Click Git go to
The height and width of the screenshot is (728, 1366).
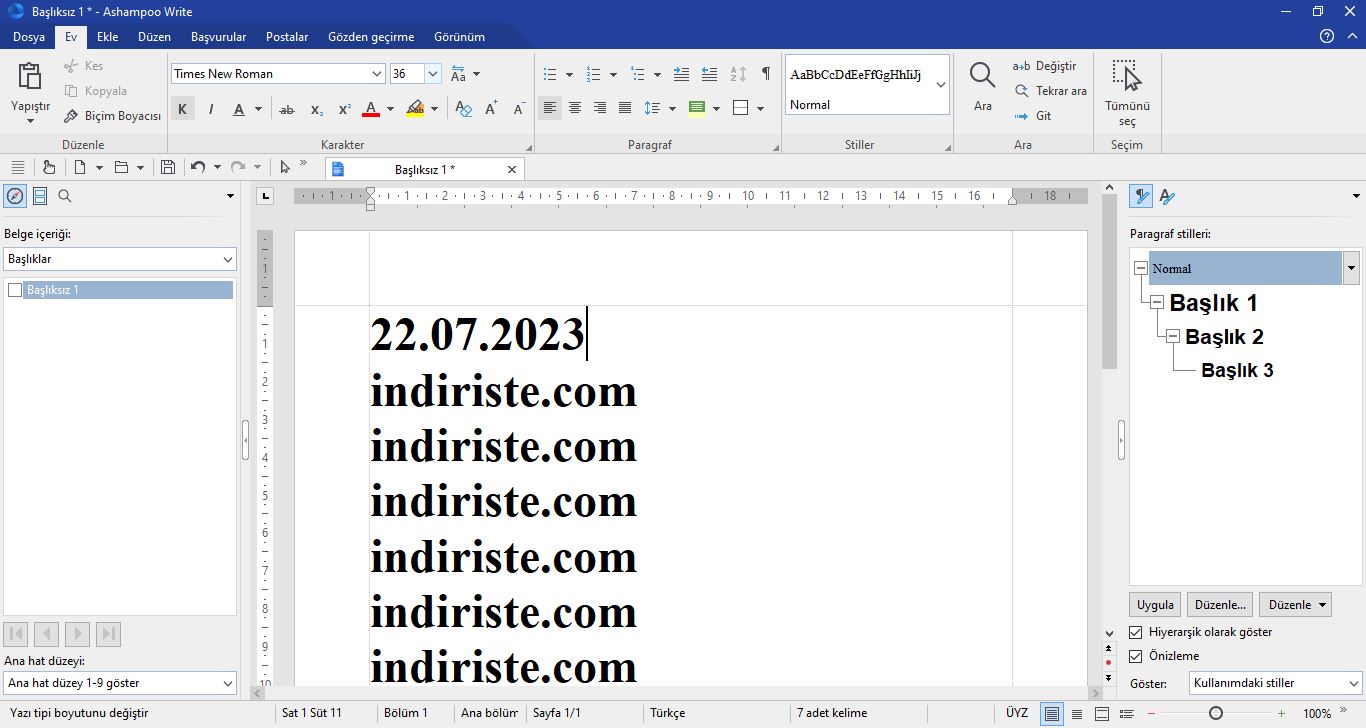pyautogui.click(x=1033, y=116)
